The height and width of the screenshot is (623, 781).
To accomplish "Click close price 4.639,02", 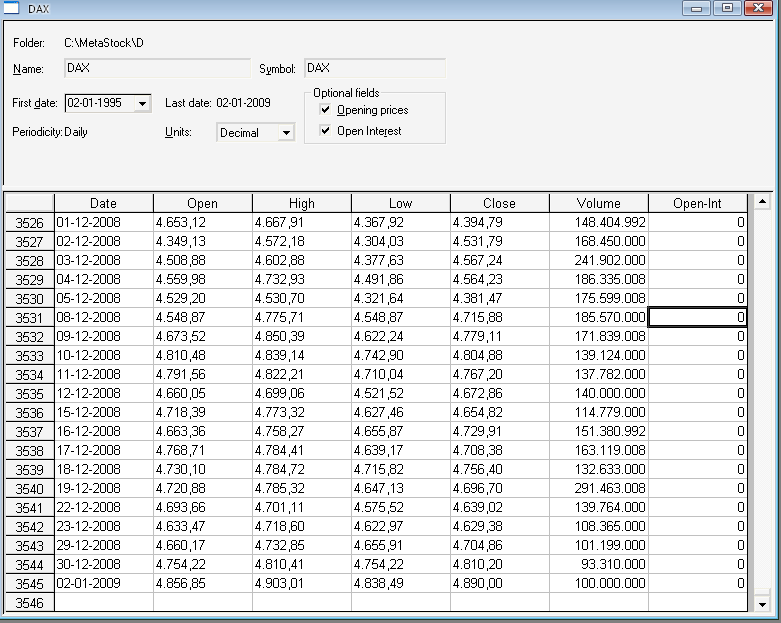I will point(500,507).
